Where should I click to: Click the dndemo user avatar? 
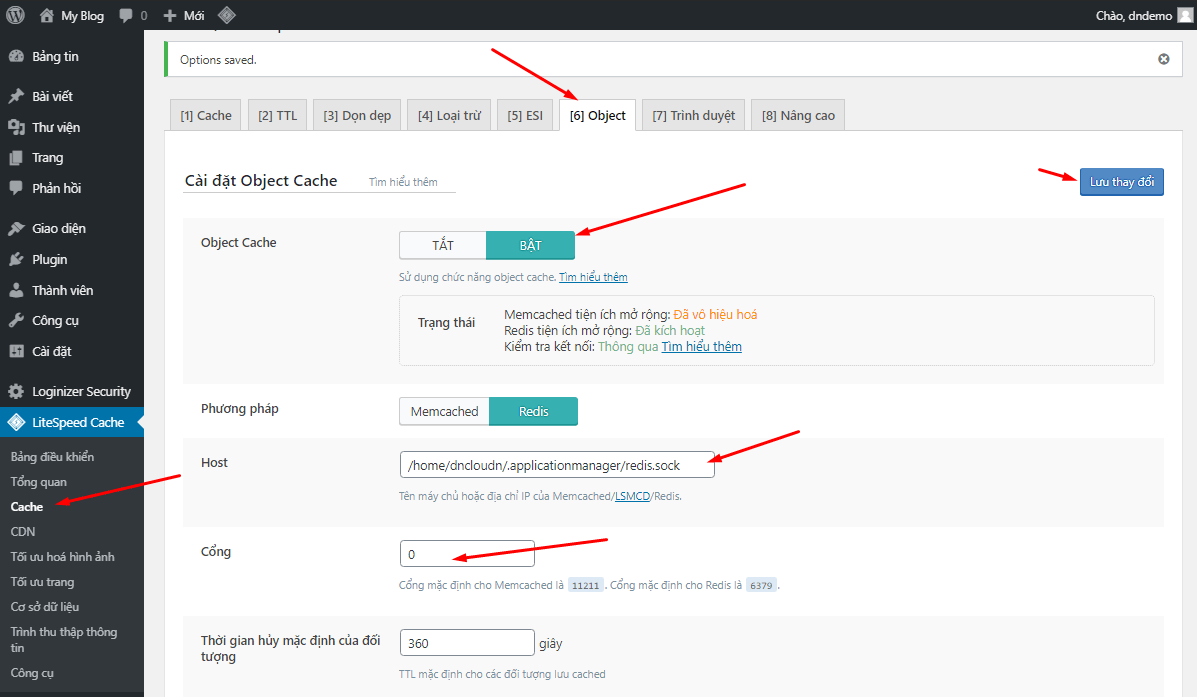point(1186,15)
